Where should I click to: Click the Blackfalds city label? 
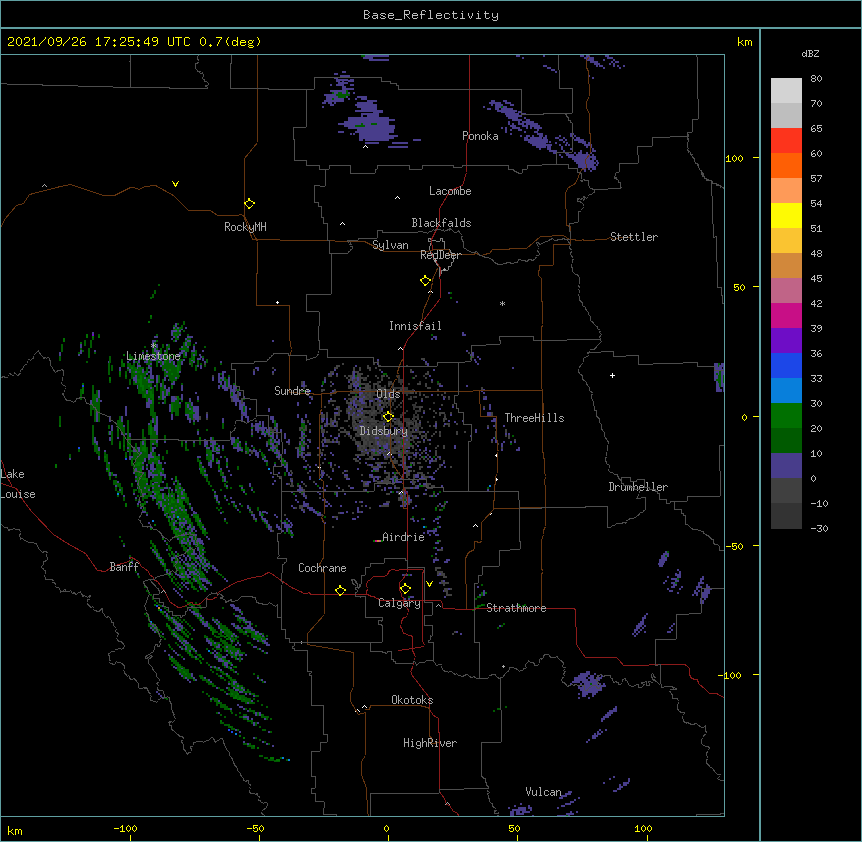(441, 223)
